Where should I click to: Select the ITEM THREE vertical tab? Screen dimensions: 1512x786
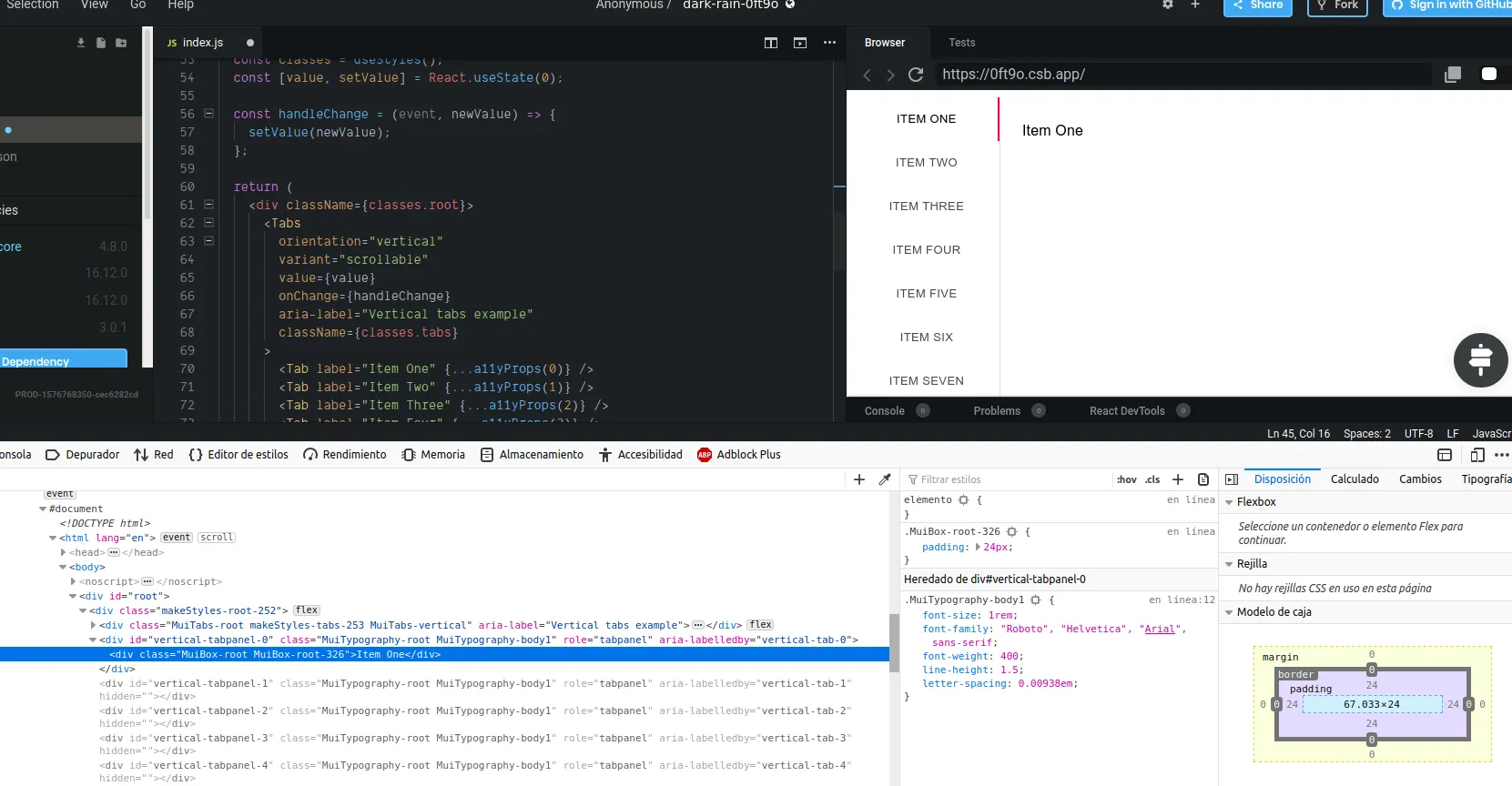(x=926, y=207)
